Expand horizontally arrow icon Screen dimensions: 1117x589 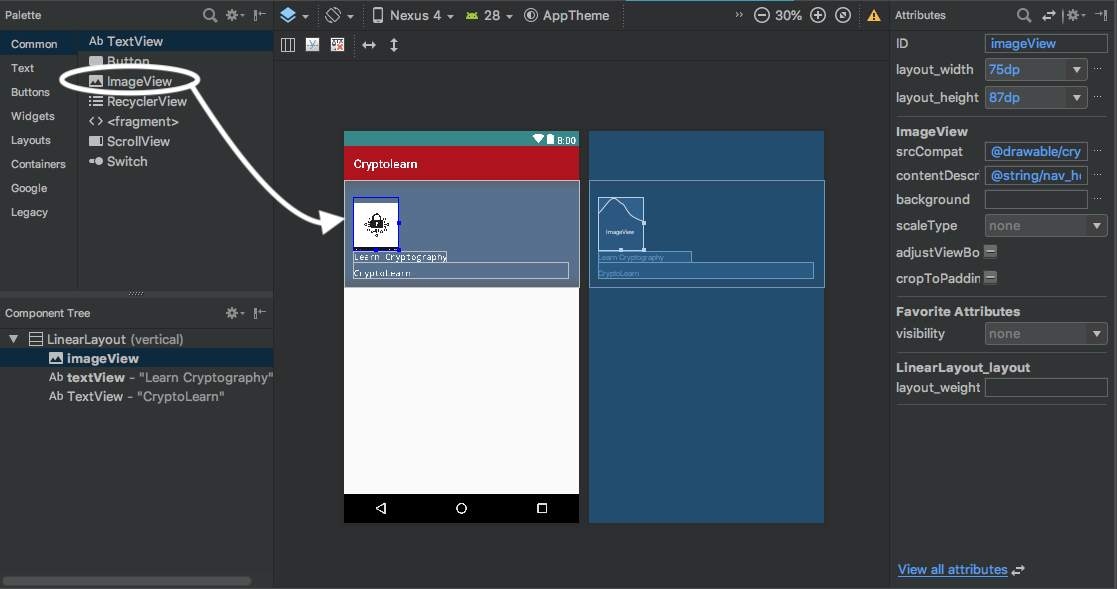[369, 45]
